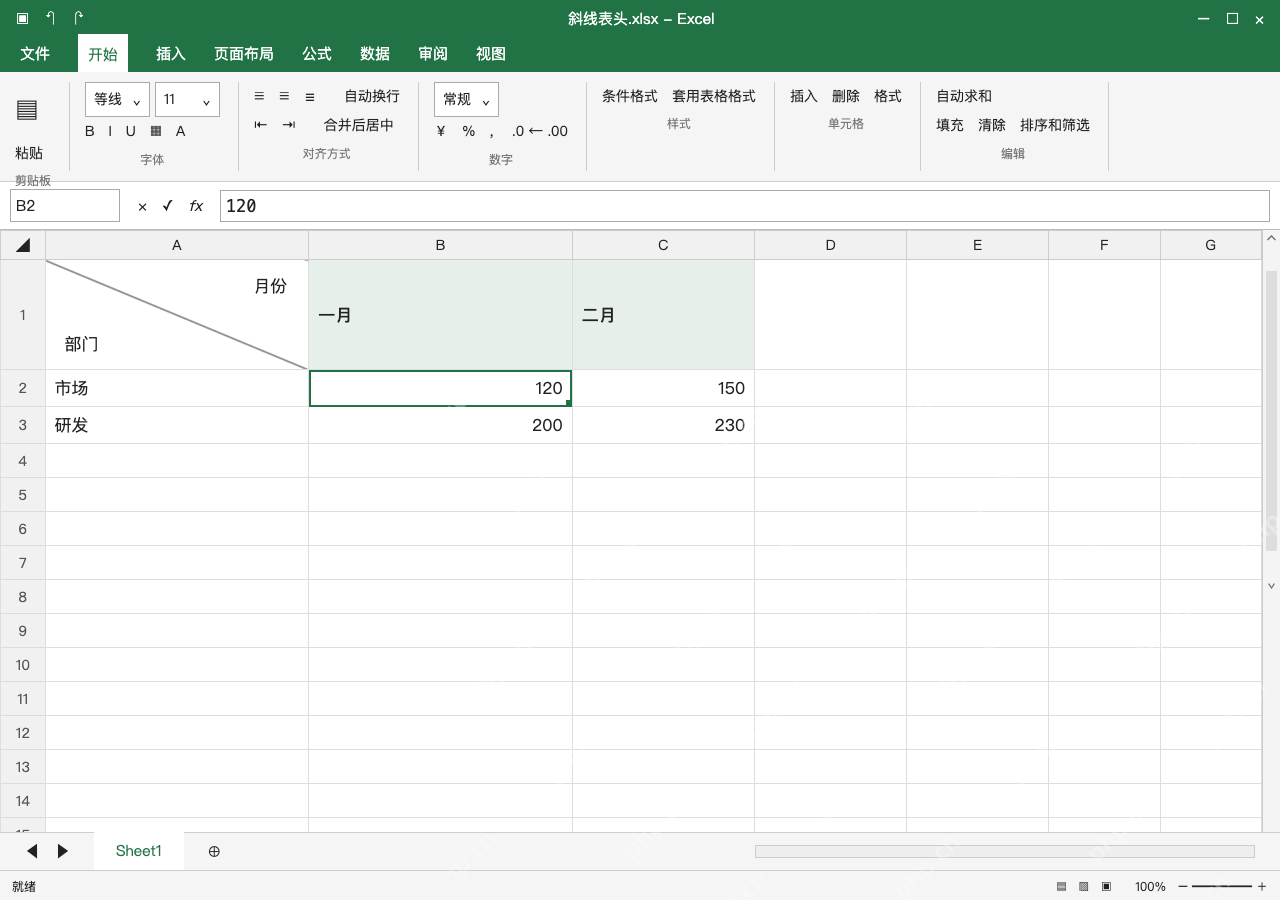Click the font color A icon
This screenshot has width=1280, height=900.
(180, 131)
